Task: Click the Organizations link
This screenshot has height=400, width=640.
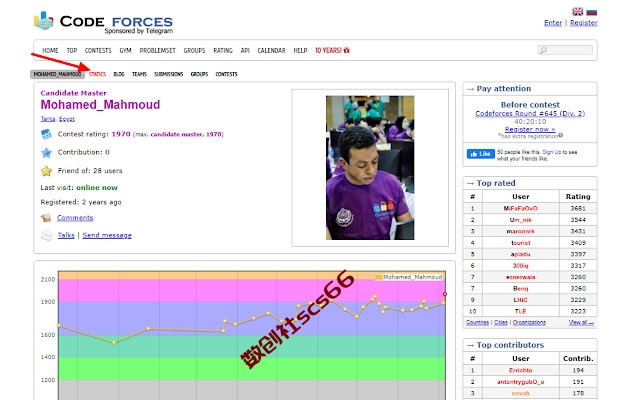Action: [x=529, y=322]
